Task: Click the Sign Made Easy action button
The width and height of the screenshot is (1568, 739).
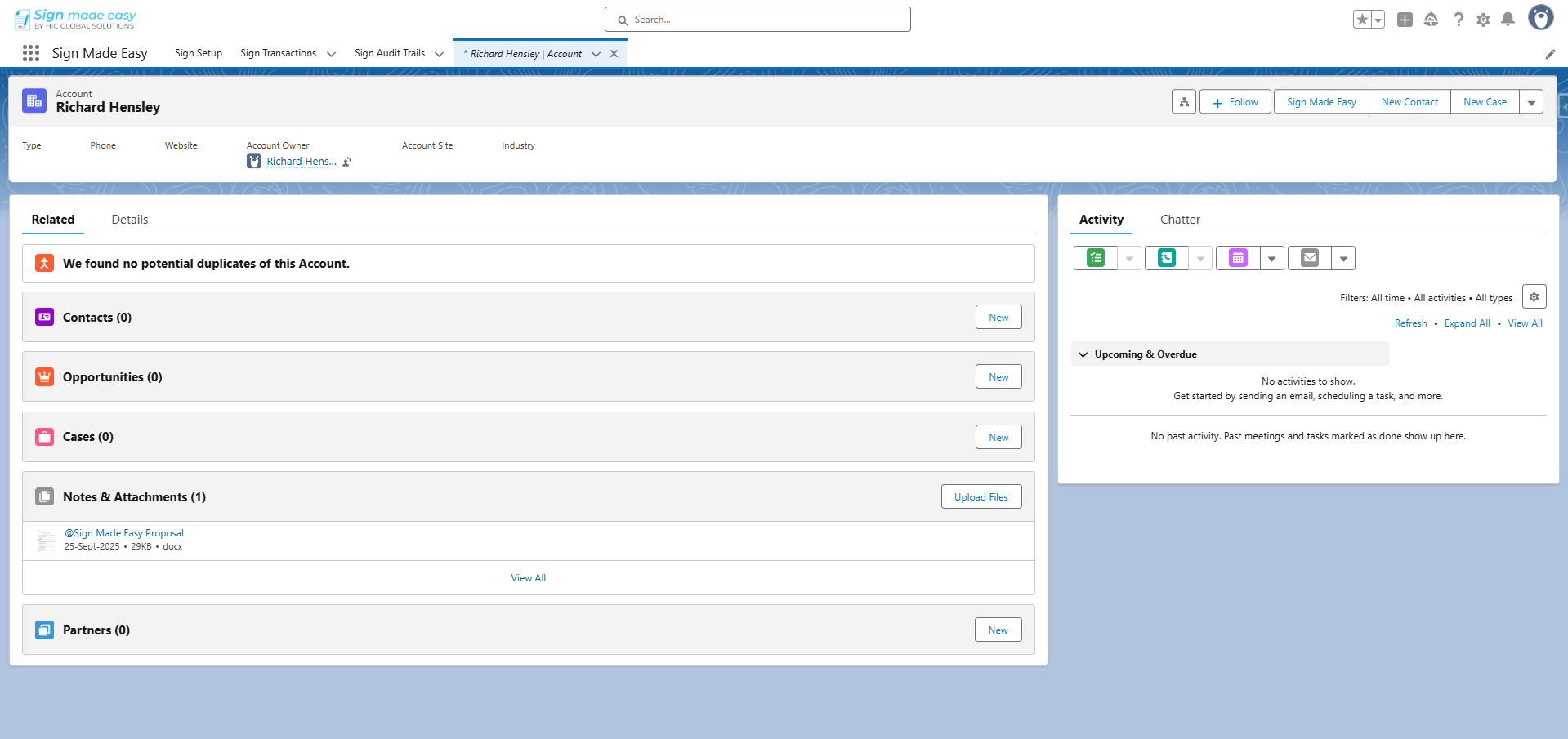Action: pos(1321,102)
